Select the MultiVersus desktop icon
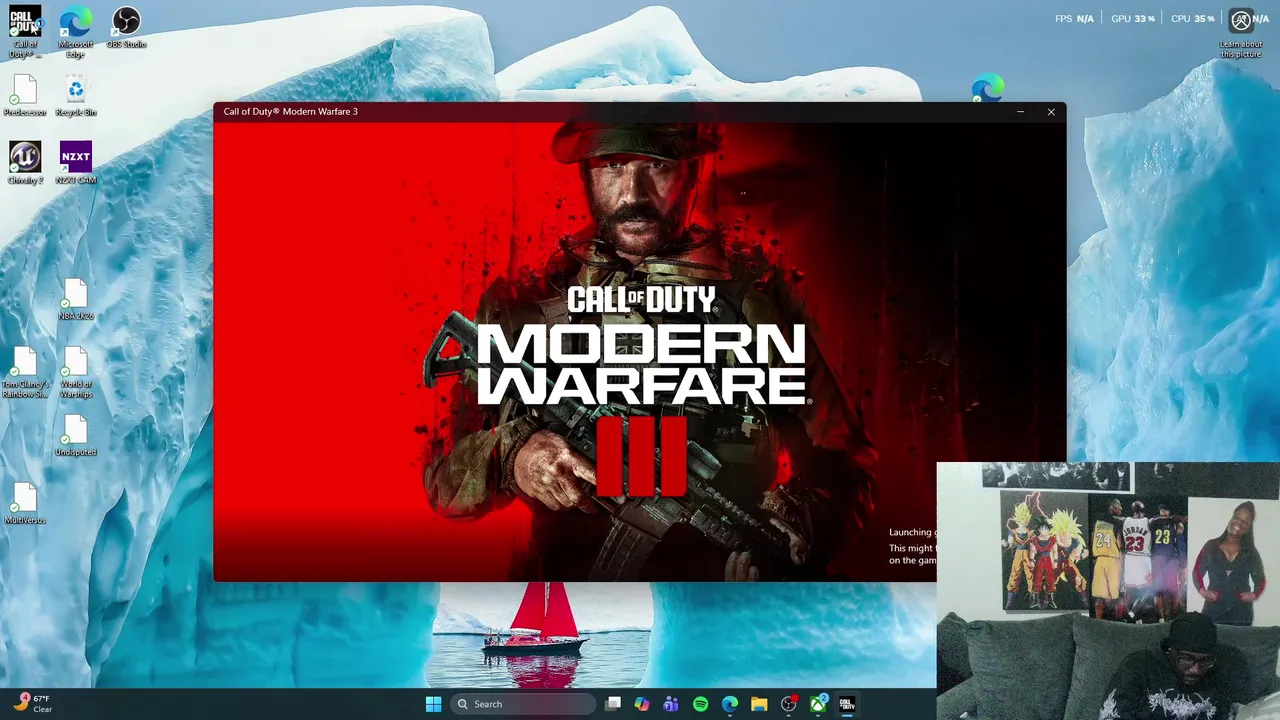Image resolution: width=1280 pixels, height=720 pixels. [x=25, y=504]
